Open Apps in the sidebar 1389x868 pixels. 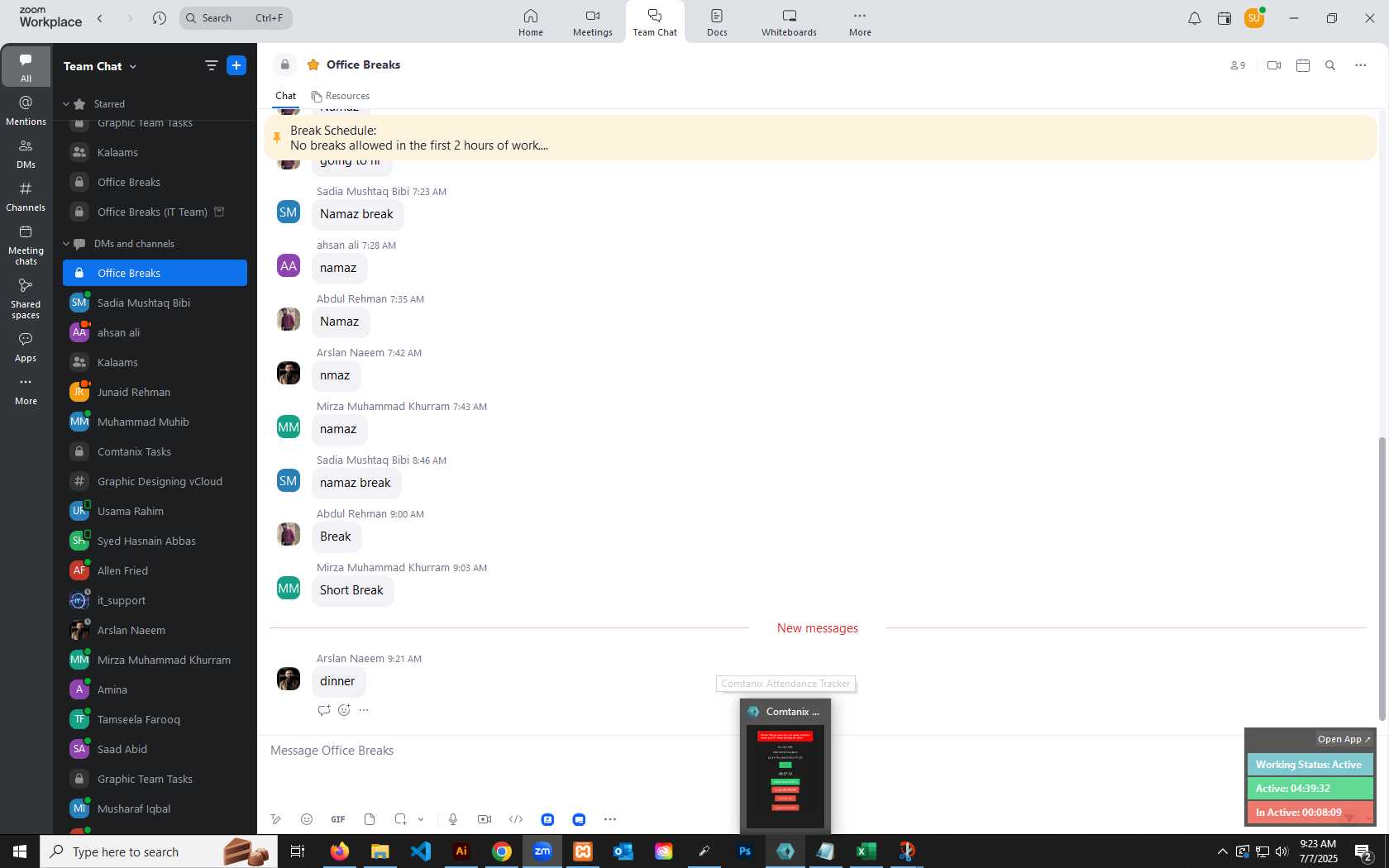coord(26,347)
